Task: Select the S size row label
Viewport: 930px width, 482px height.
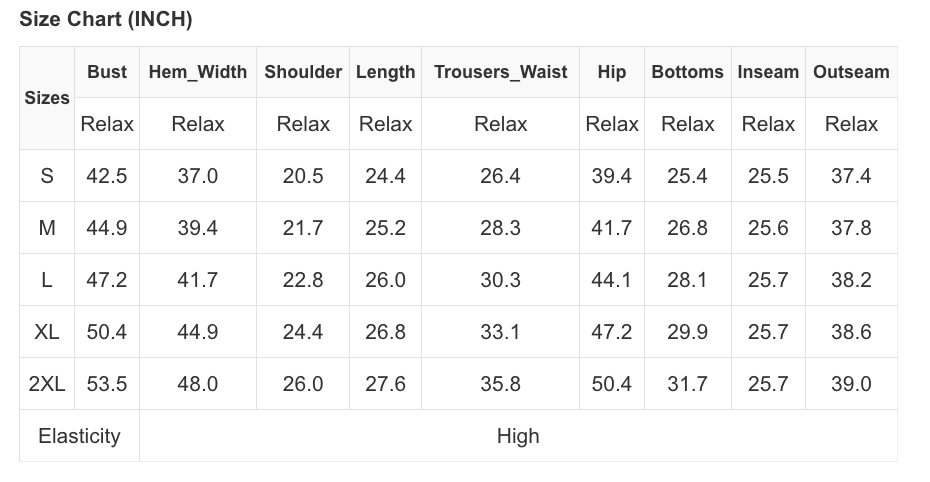Action: pos(47,176)
